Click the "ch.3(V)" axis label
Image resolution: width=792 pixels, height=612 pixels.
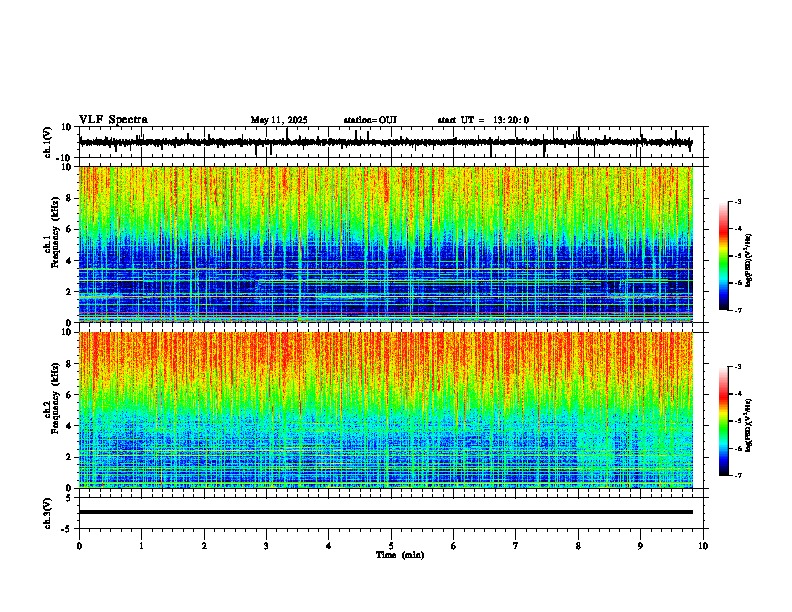point(47,513)
